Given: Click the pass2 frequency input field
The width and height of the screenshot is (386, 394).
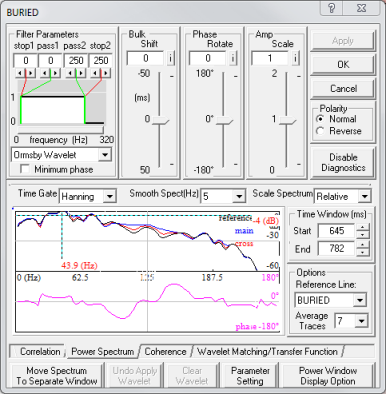Looking at the screenshot, I should 76,60.
